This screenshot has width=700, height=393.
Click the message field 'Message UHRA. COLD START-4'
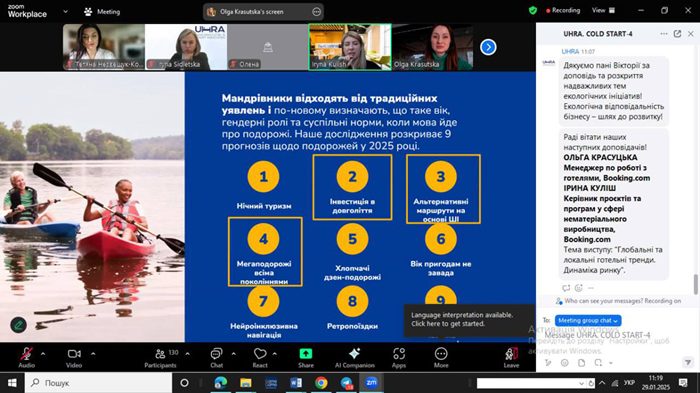pos(597,335)
